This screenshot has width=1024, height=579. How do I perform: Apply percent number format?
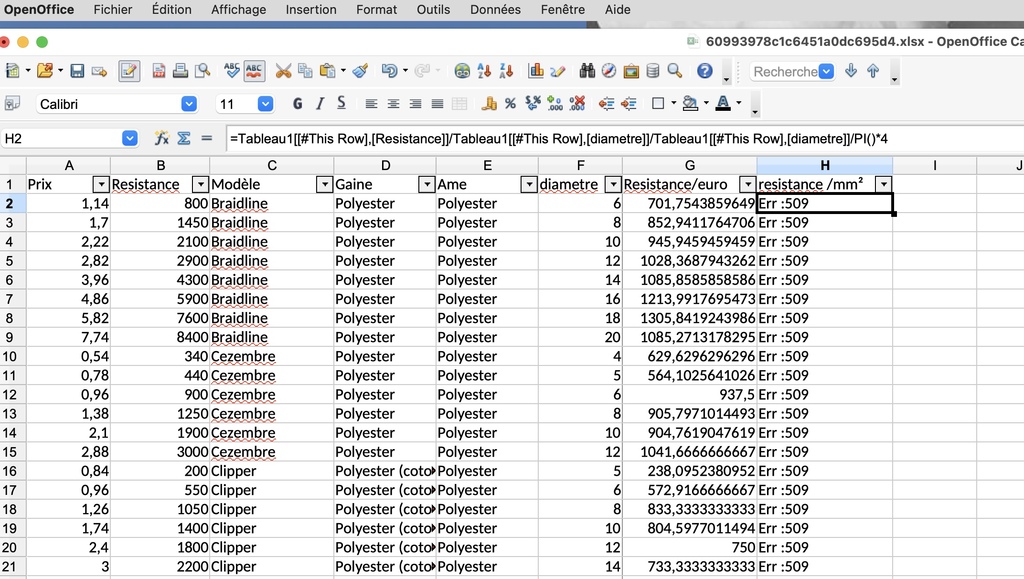click(511, 104)
